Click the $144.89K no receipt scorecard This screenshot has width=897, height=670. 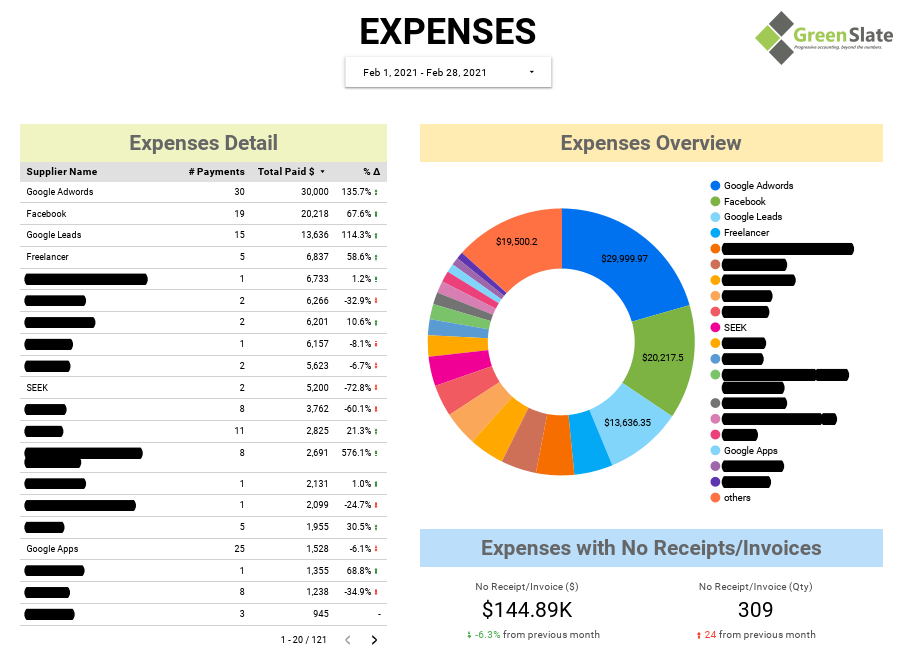(x=527, y=610)
